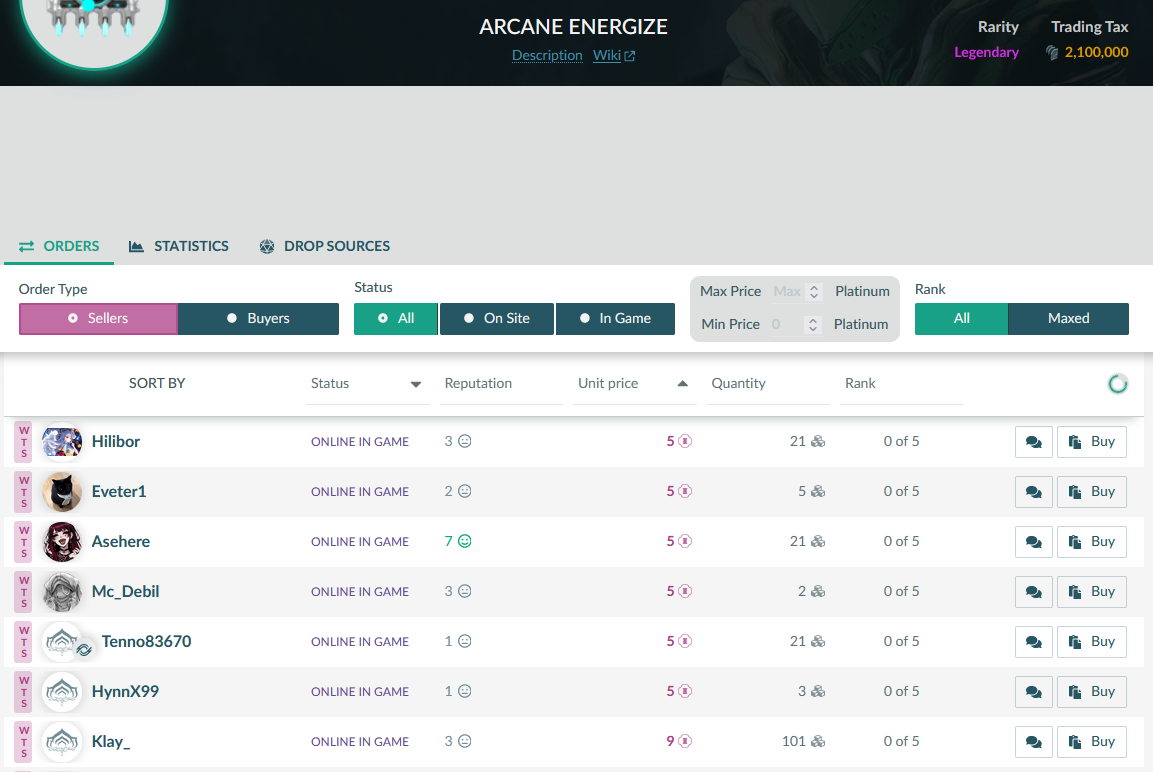Buy from Mc_Debil
1153x772 pixels.
pyautogui.click(x=1091, y=592)
